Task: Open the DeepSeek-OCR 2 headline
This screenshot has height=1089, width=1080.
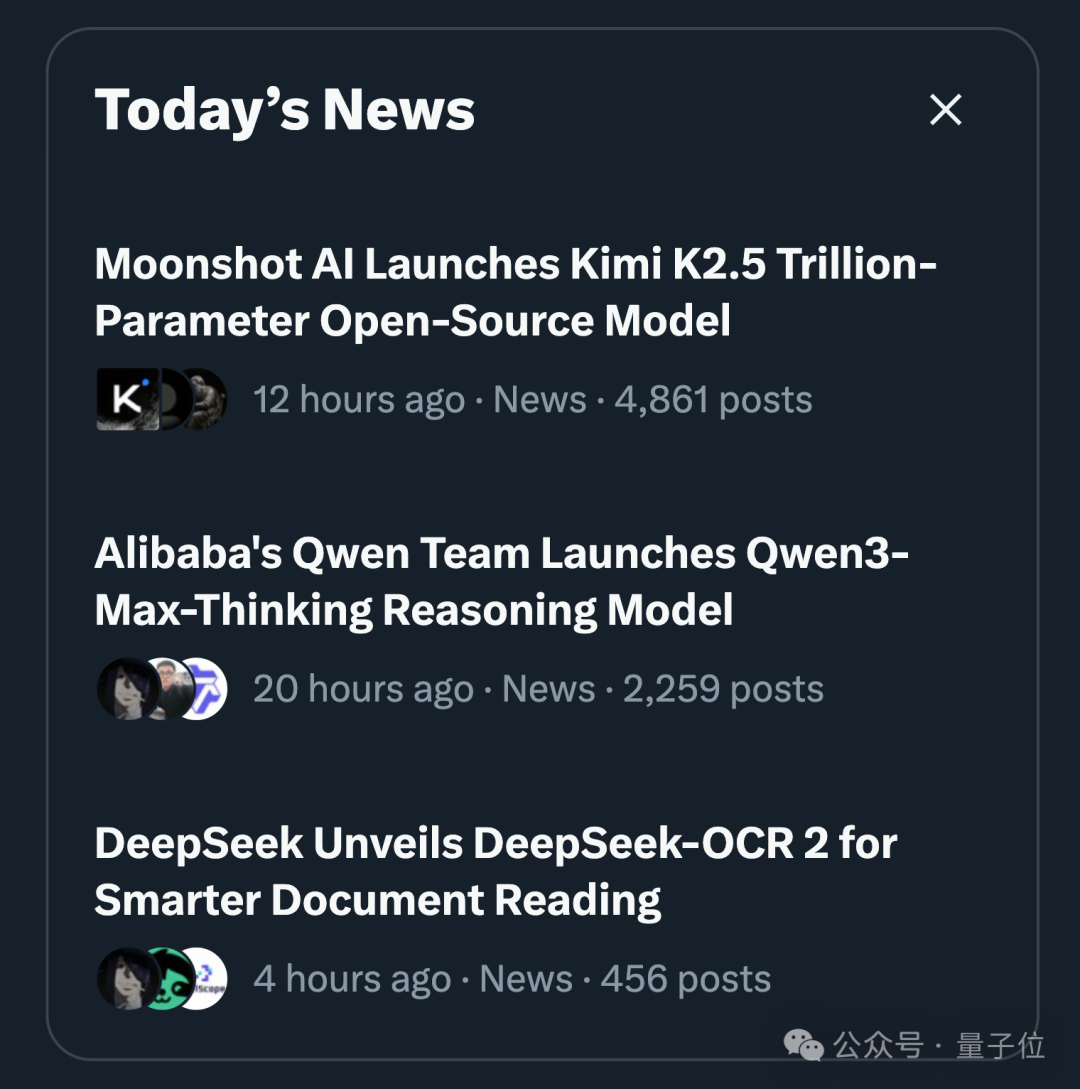Action: coord(494,871)
